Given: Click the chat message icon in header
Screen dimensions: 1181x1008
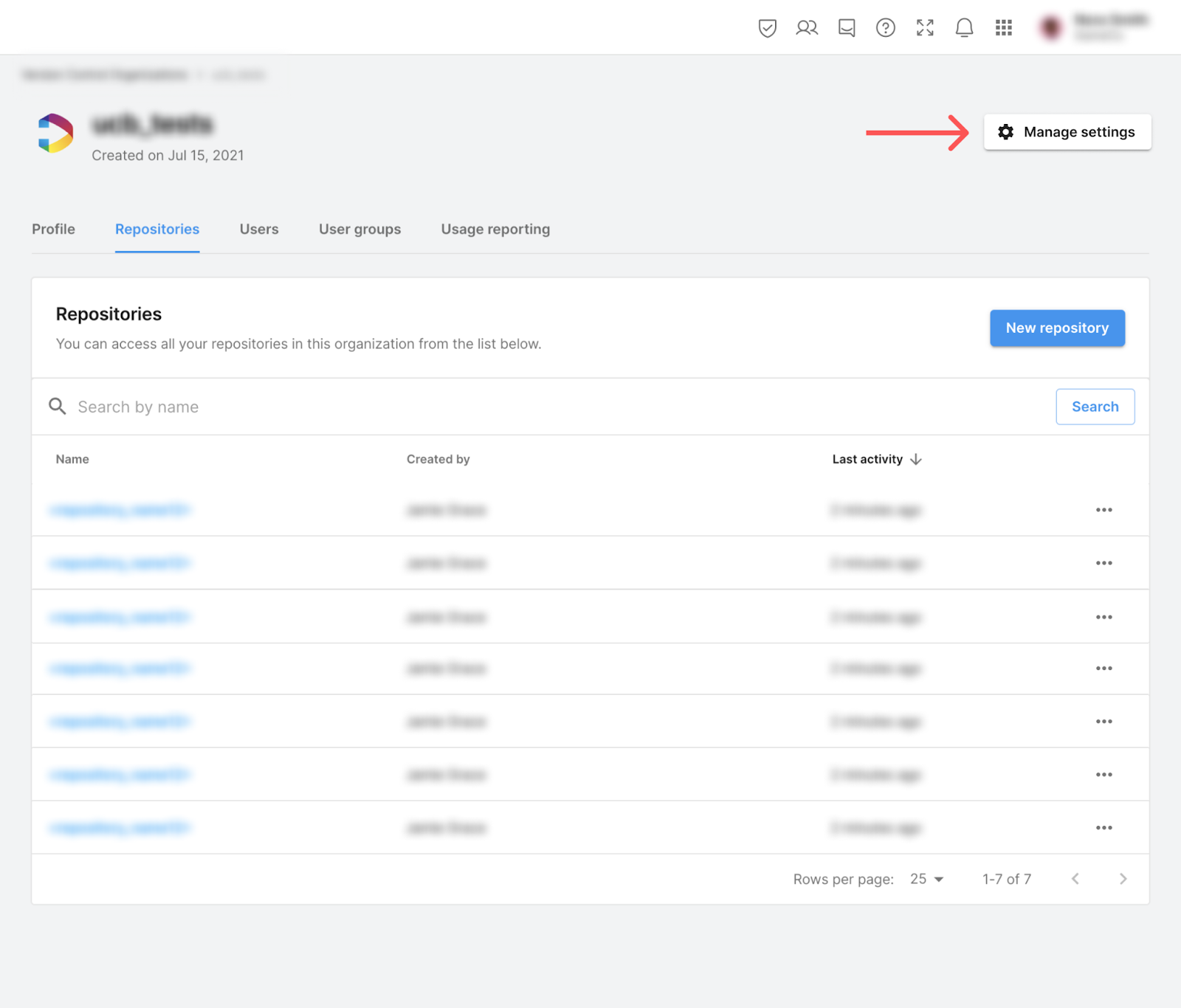Looking at the screenshot, I should (x=847, y=28).
